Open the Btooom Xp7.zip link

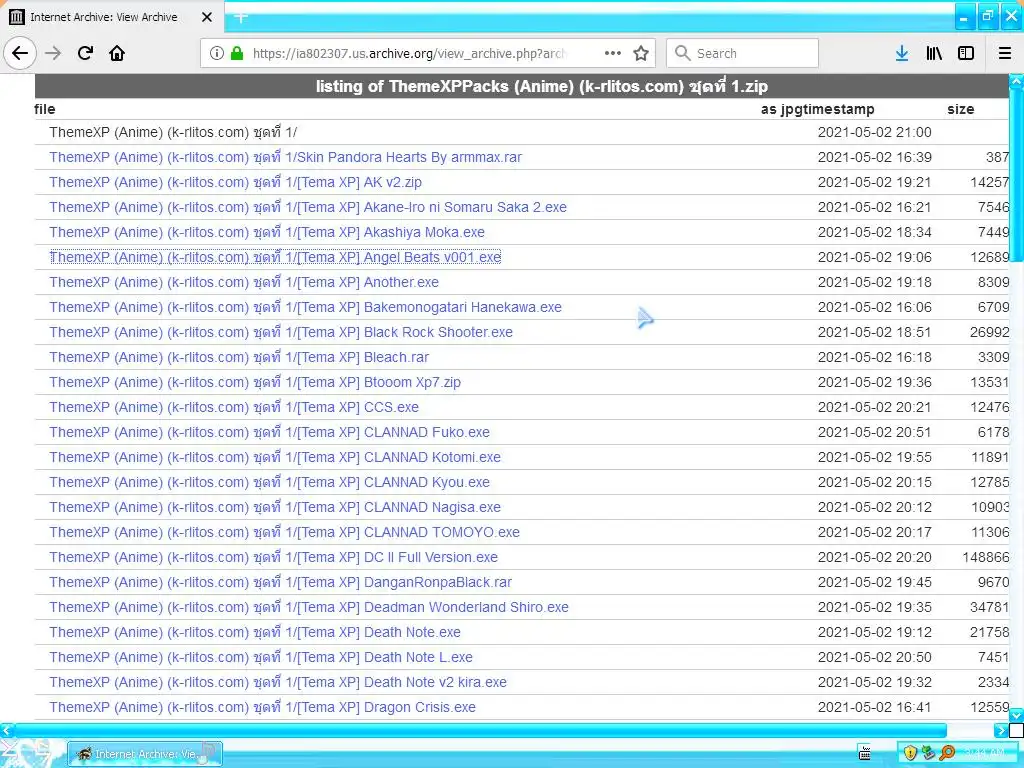pyautogui.click(x=255, y=382)
